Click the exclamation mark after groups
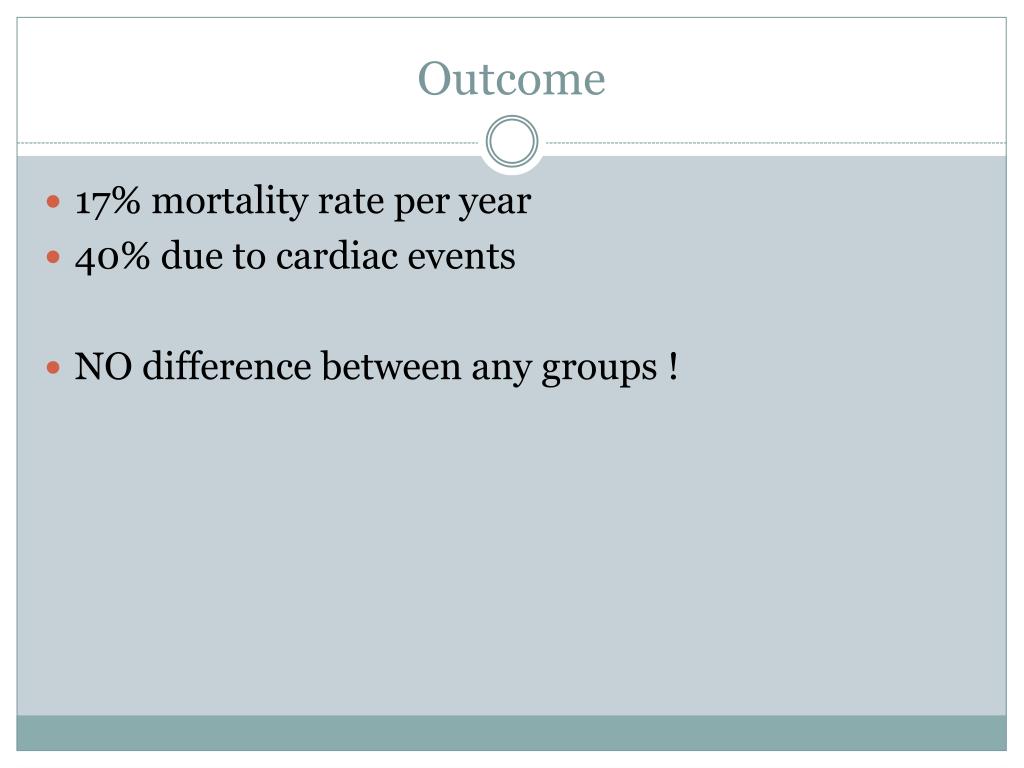The height and width of the screenshot is (768, 1024). pyautogui.click(x=673, y=366)
